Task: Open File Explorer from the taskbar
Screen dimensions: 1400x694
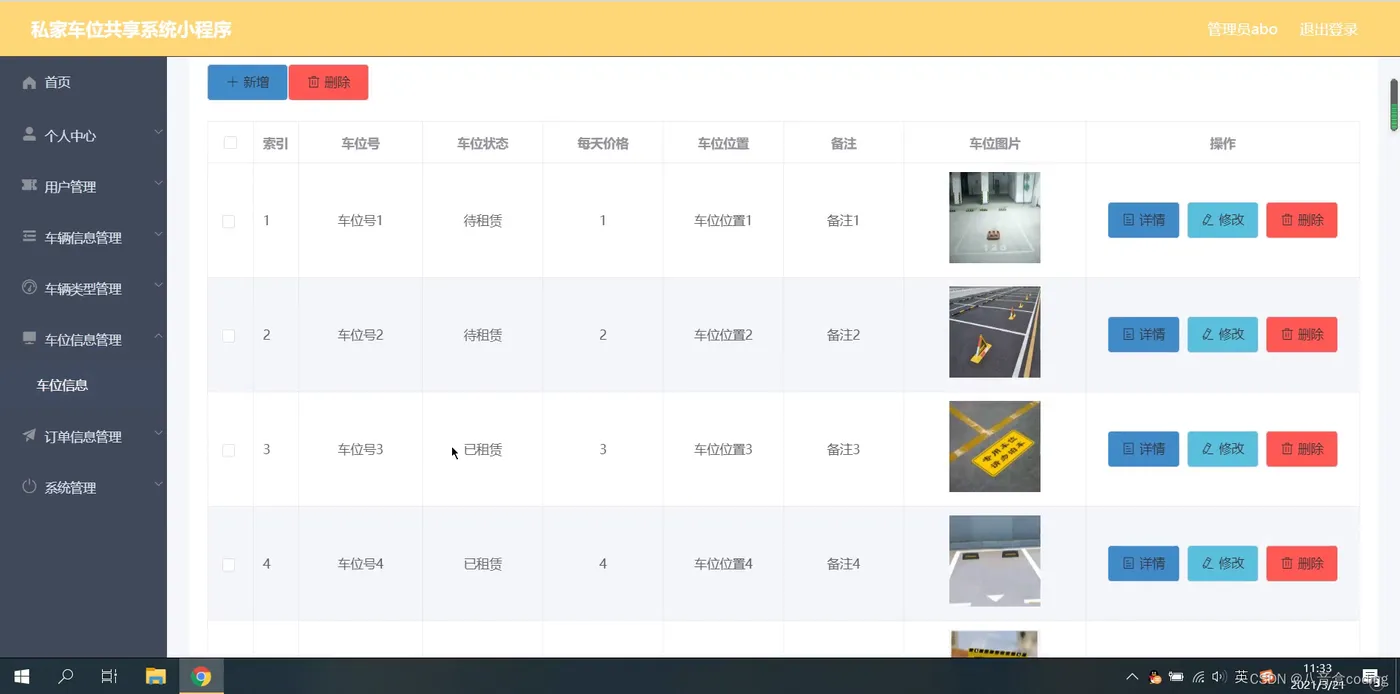Action: point(155,676)
